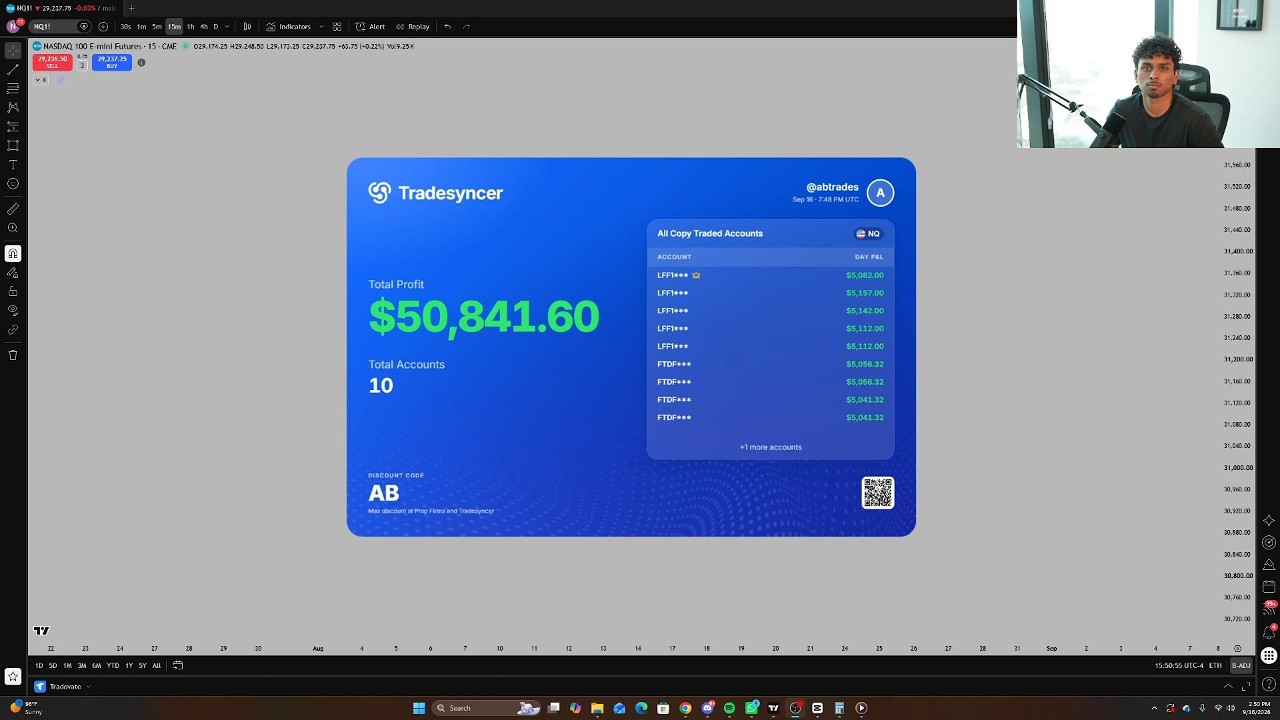The image size is (1280, 720).
Task: Open the patterns drawing tools
Action: tap(13, 107)
